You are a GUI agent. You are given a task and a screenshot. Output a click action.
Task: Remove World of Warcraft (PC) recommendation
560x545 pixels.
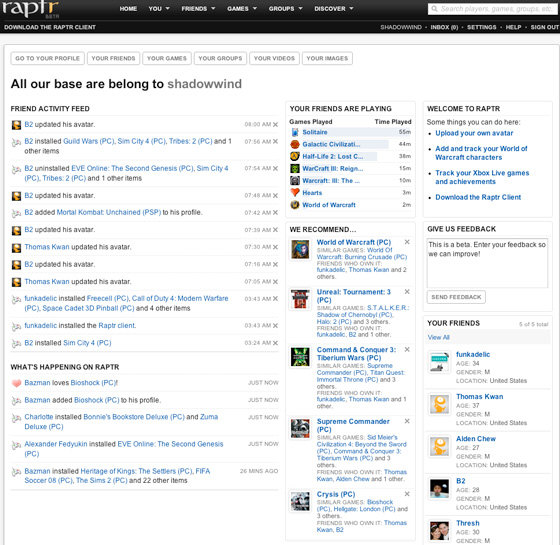tap(407, 242)
